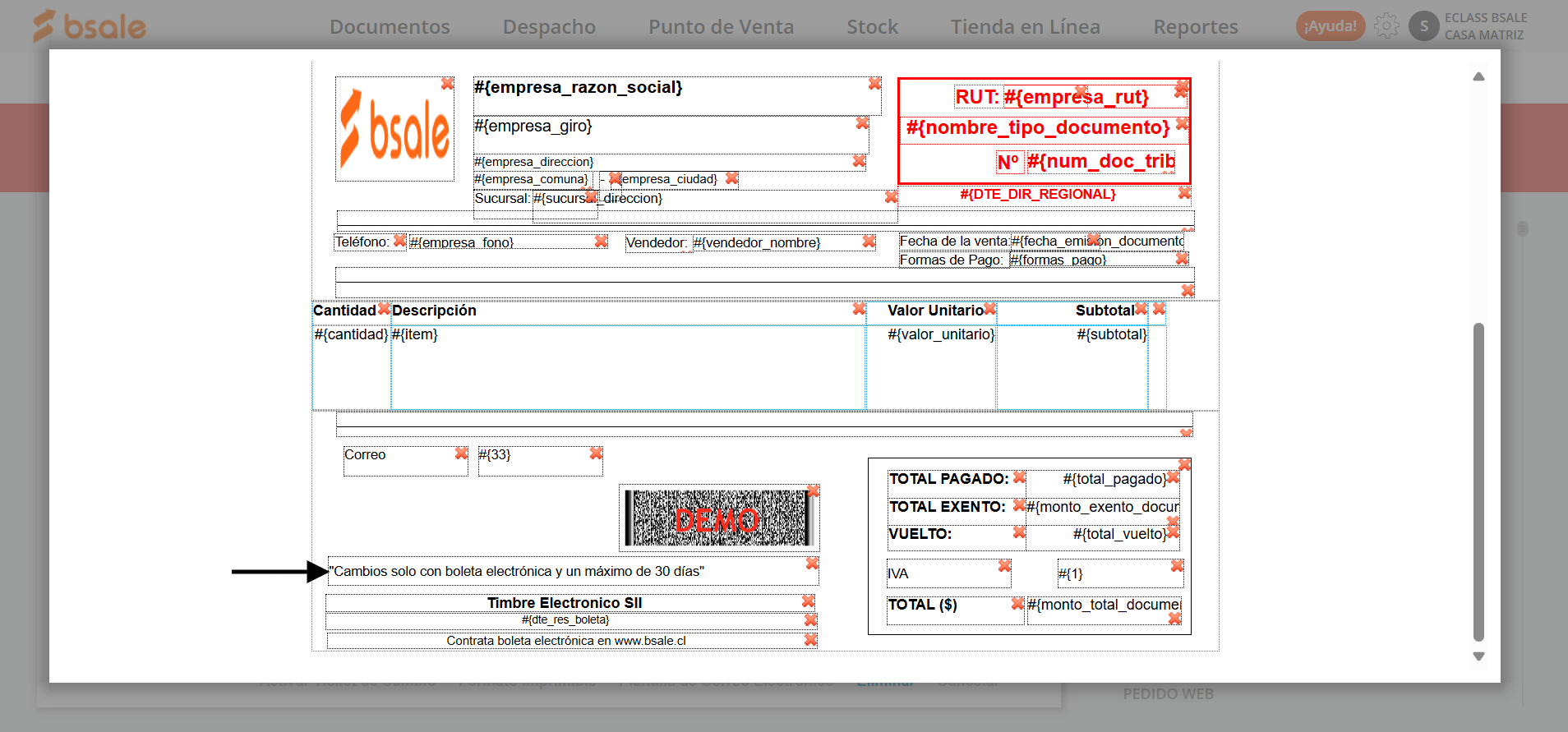Select the DEMO barcode image
The height and width of the screenshot is (732, 1568).
coord(719,518)
